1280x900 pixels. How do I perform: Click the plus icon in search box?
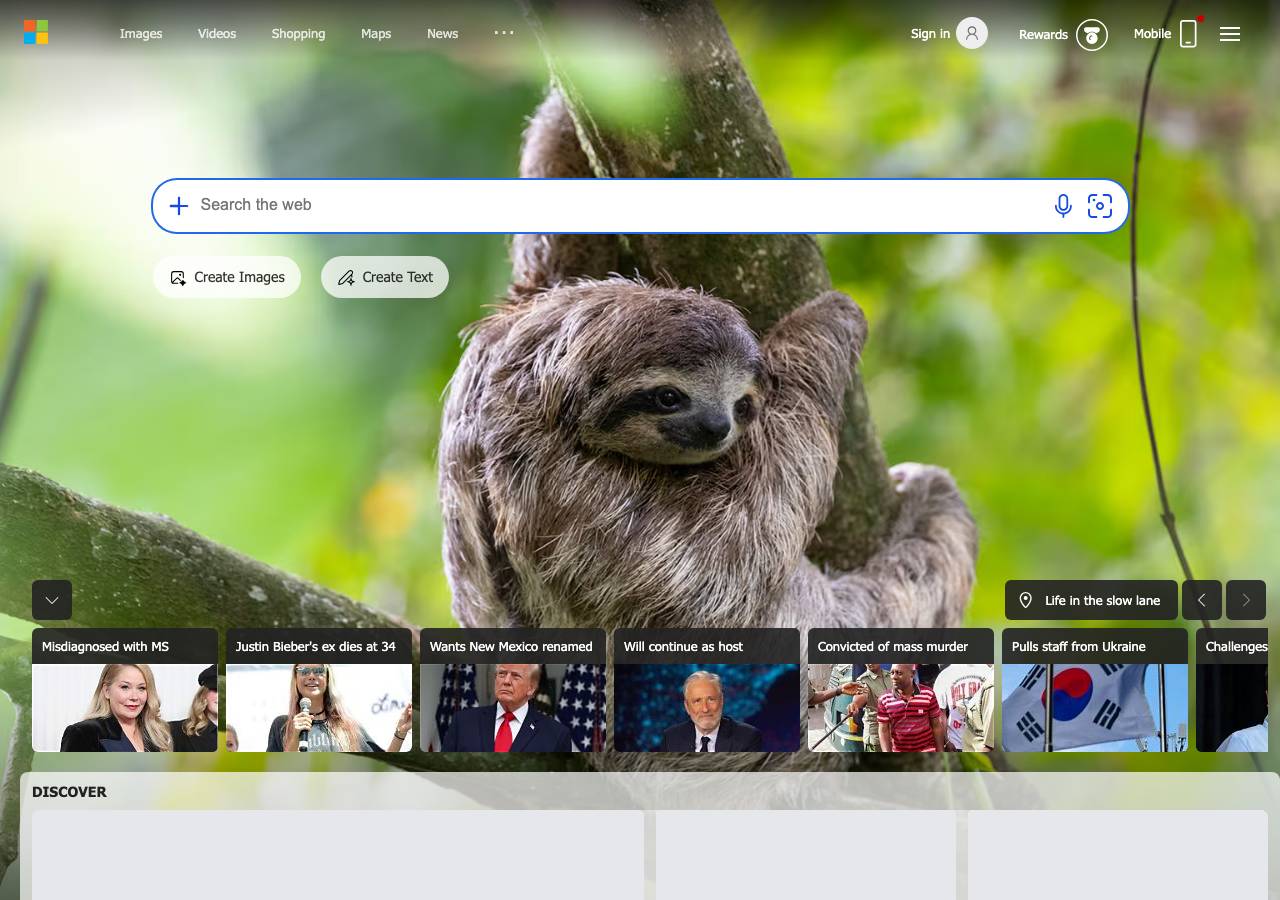click(179, 206)
